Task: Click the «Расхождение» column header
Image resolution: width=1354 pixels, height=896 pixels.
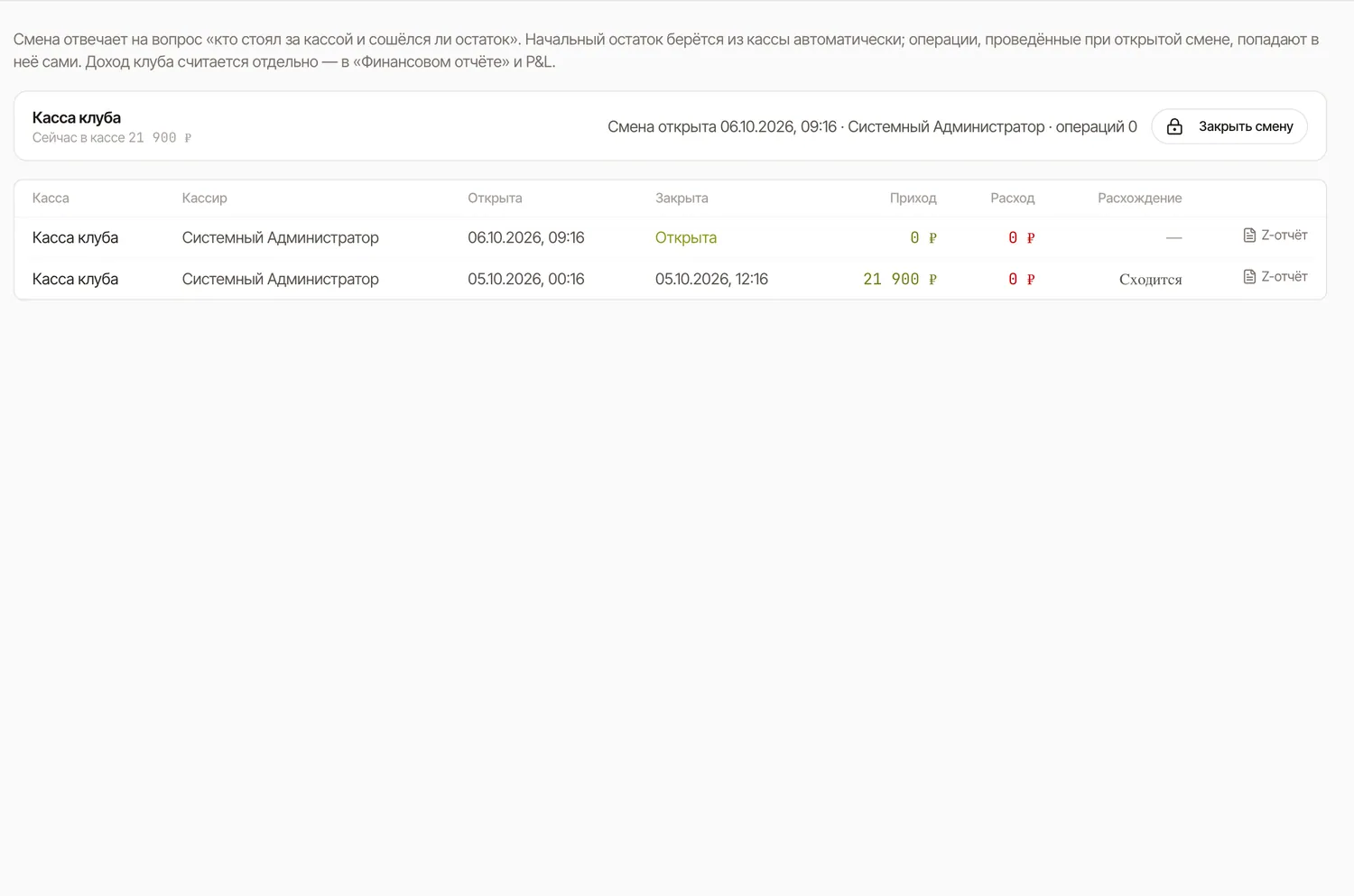Action: click(x=1140, y=199)
